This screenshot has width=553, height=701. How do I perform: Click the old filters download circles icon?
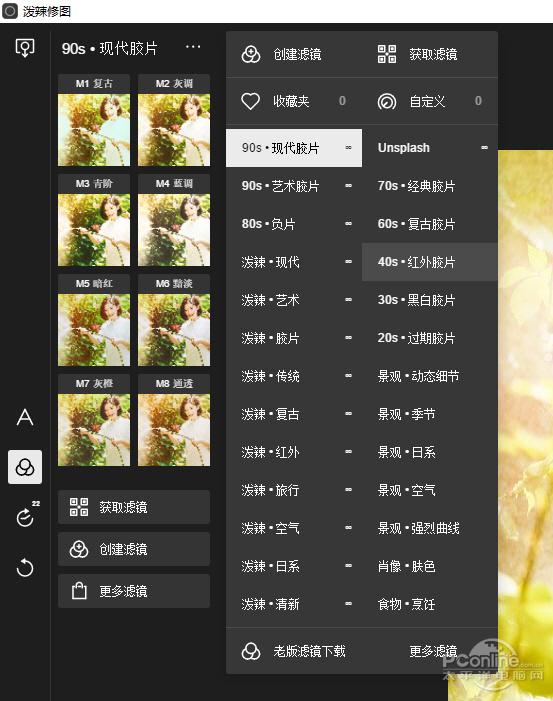tap(251, 651)
